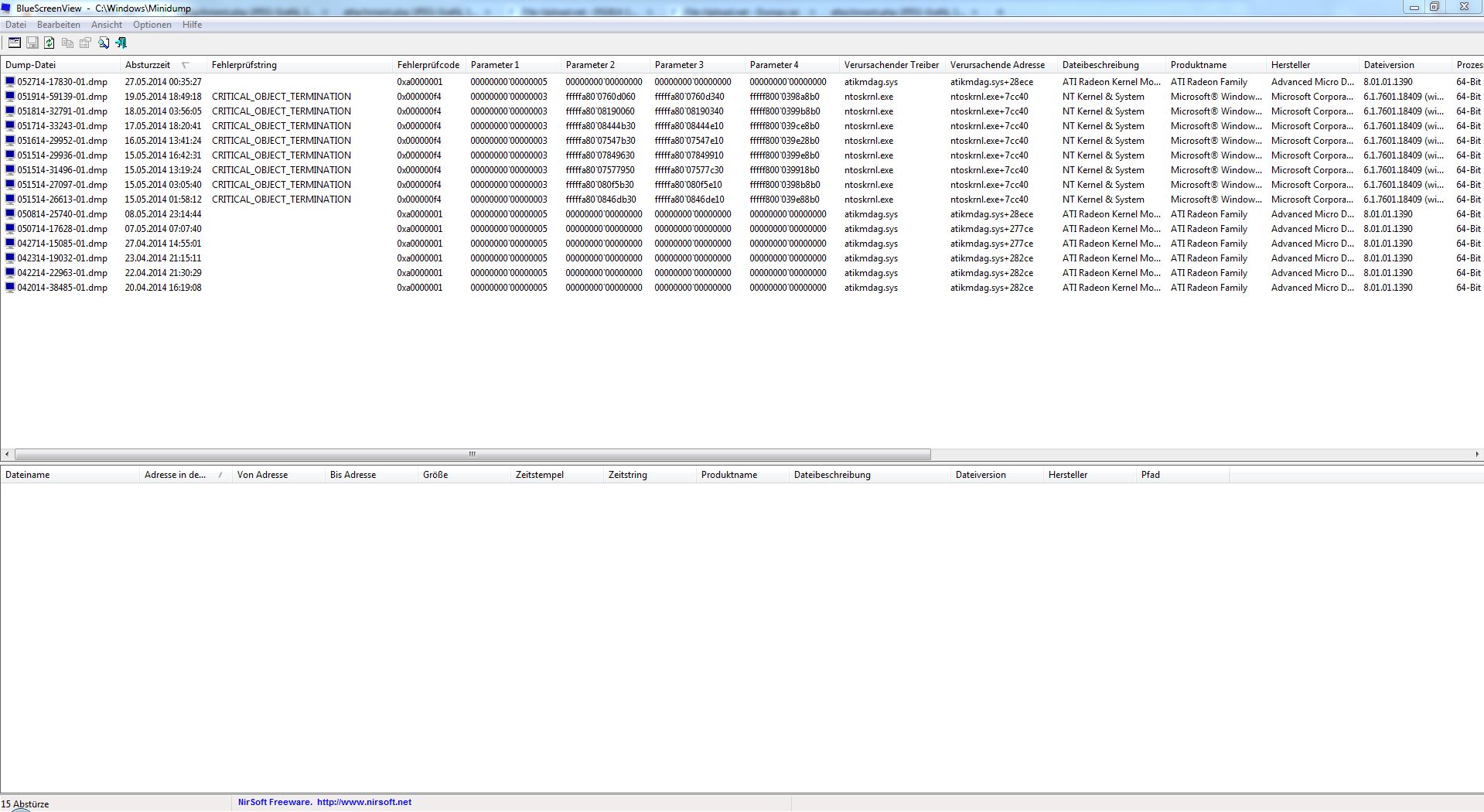The width and height of the screenshot is (1484, 812).
Task: Select the dump icon of 050714-17628-01.dmp
Action: pyautogui.click(x=10, y=228)
